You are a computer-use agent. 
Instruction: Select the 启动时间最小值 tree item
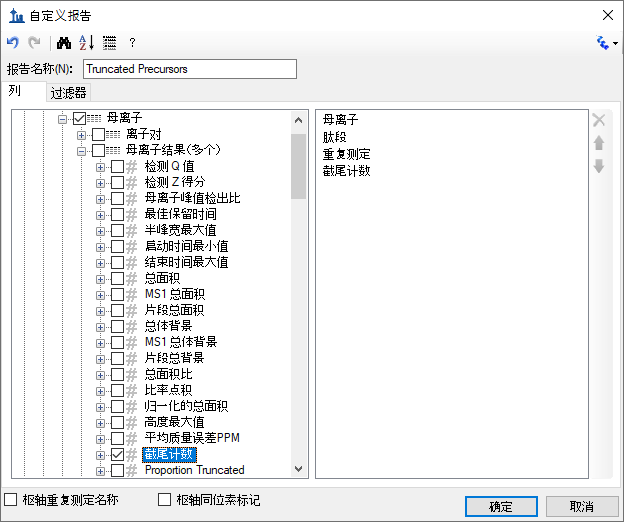[186, 246]
